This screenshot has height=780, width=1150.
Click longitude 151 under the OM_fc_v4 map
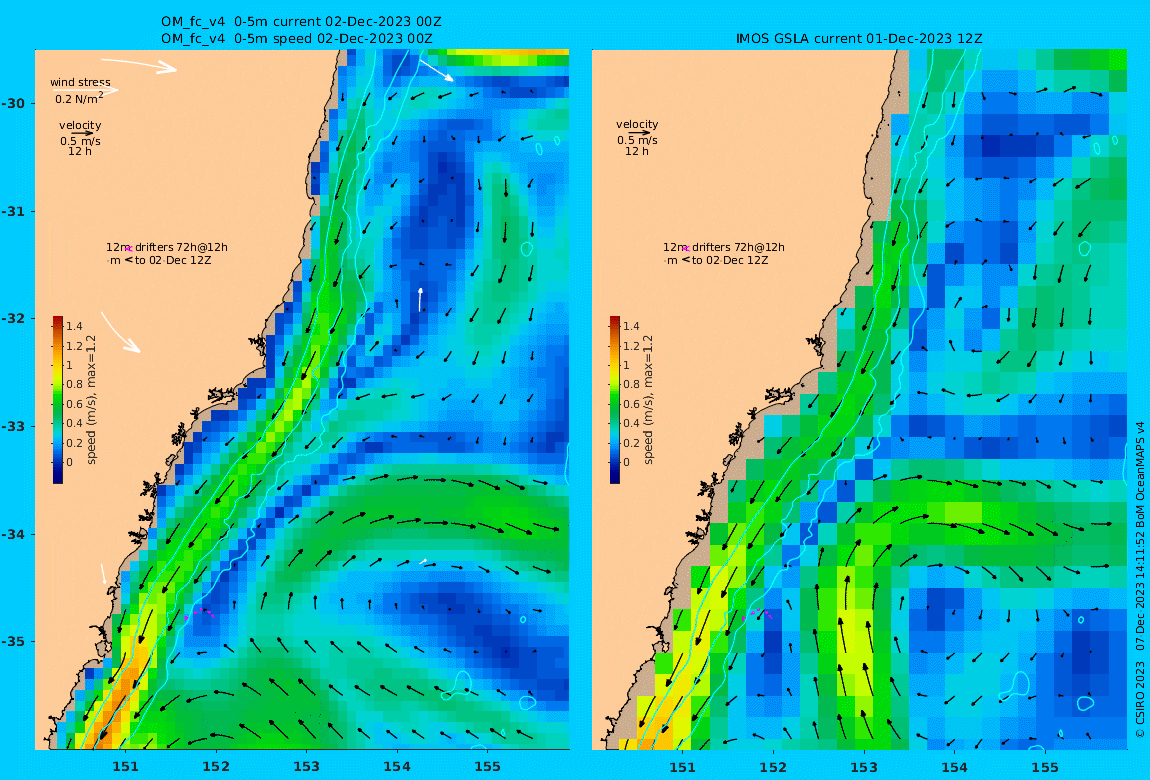pyautogui.click(x=125, y=767)
